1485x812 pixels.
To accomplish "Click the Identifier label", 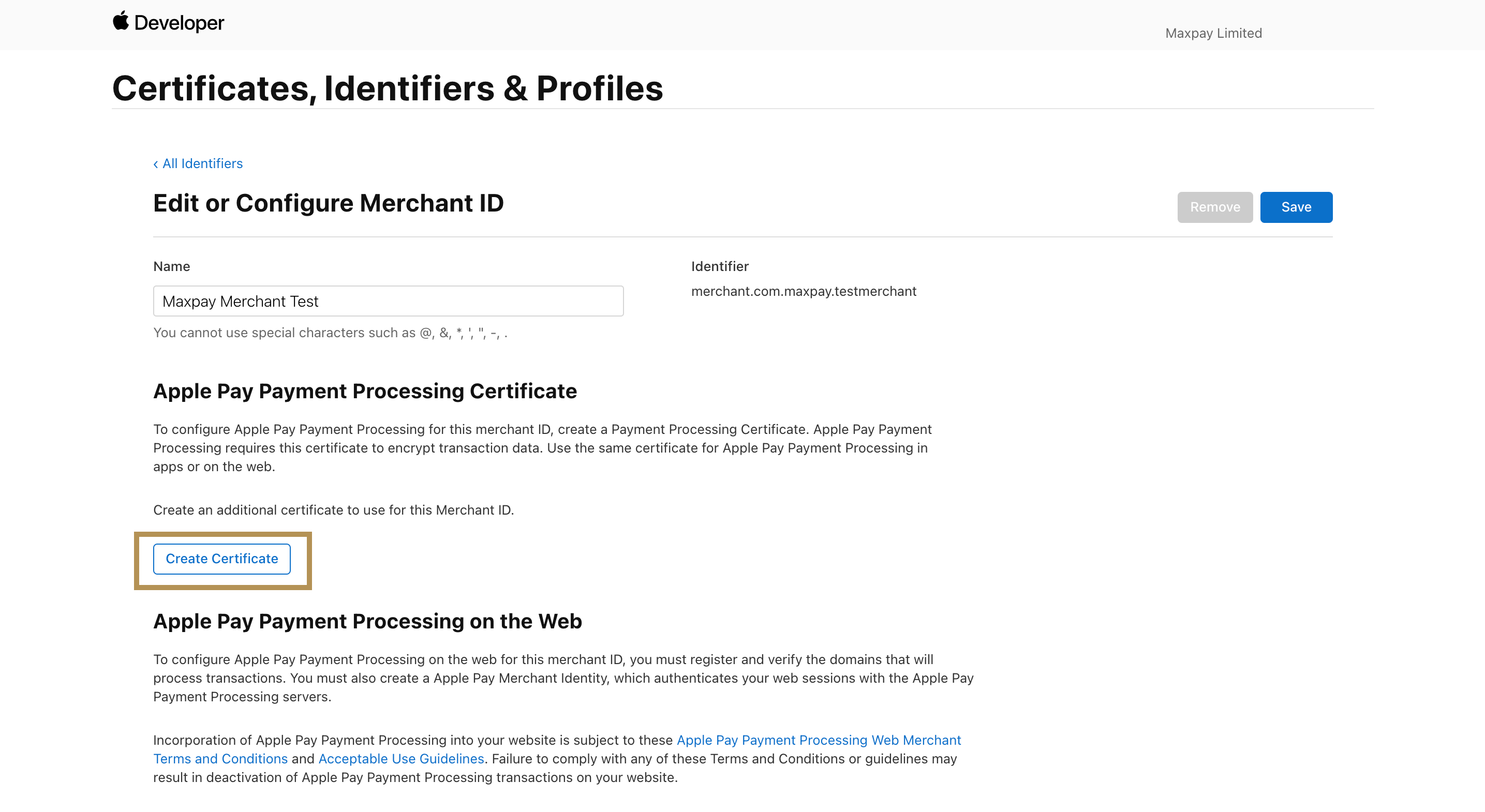I will [x=719, y=266].
